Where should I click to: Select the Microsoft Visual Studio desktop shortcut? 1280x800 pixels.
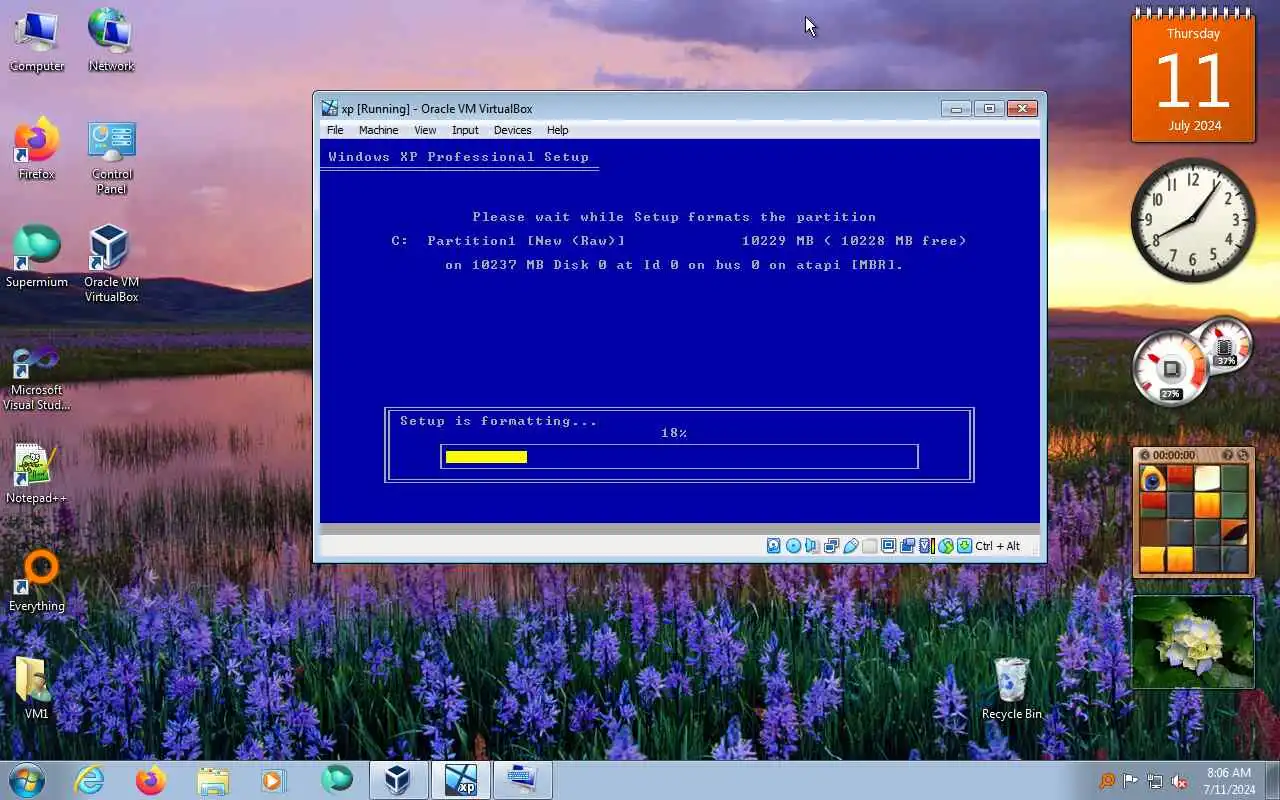click(37, 376)
